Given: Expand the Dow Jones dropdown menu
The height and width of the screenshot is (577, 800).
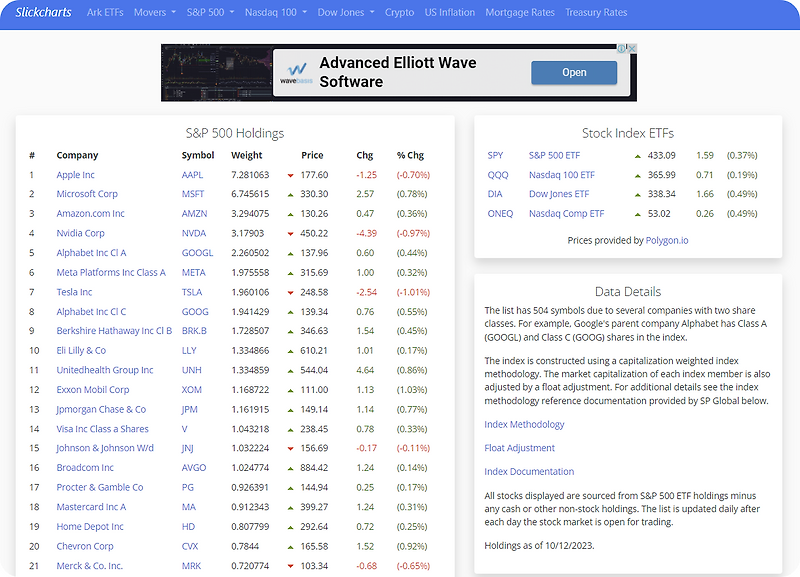Looking at the screenshot, I should [346, 12].
